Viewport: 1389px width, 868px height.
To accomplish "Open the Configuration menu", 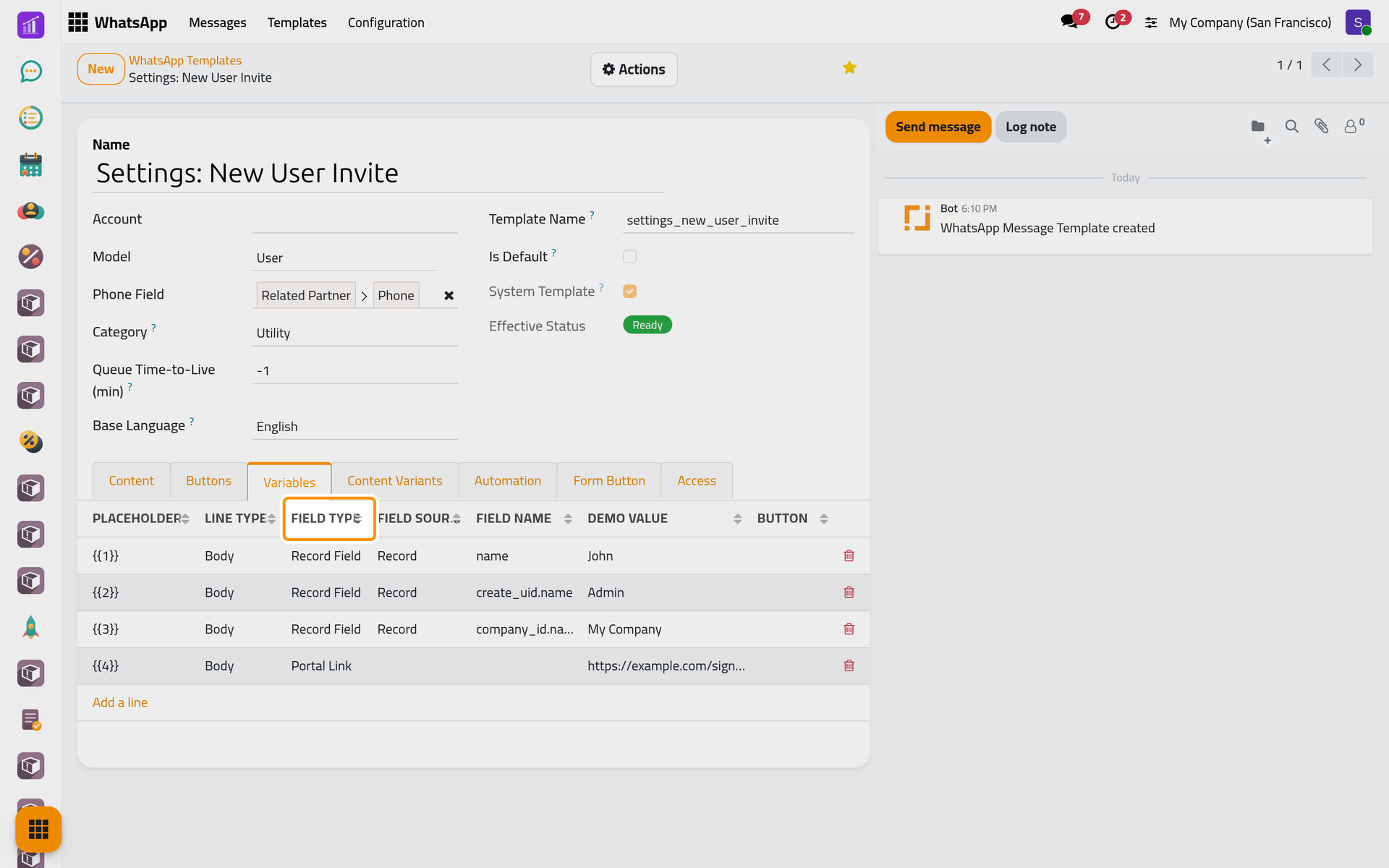I will (386, 22).
